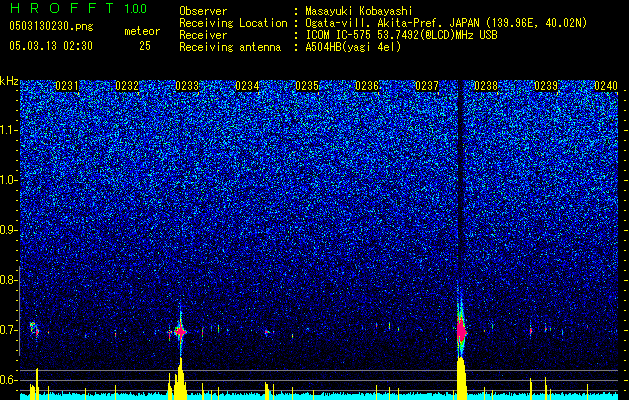629x400 pixels.
Task: Click the date stamp 05.03.13 02:30
Action: 51,46
